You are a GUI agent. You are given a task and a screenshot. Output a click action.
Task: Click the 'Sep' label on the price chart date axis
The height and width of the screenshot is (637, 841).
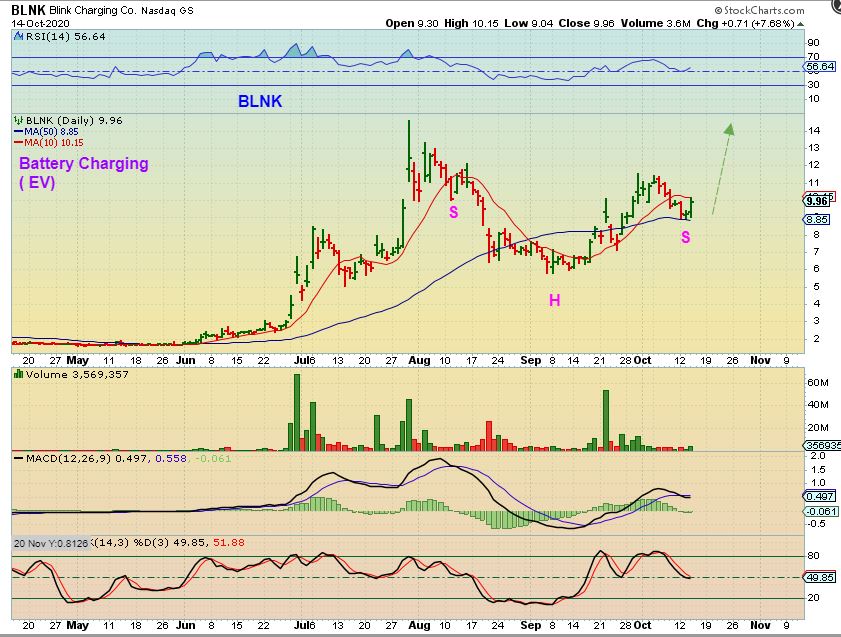[x=530, y=360]
